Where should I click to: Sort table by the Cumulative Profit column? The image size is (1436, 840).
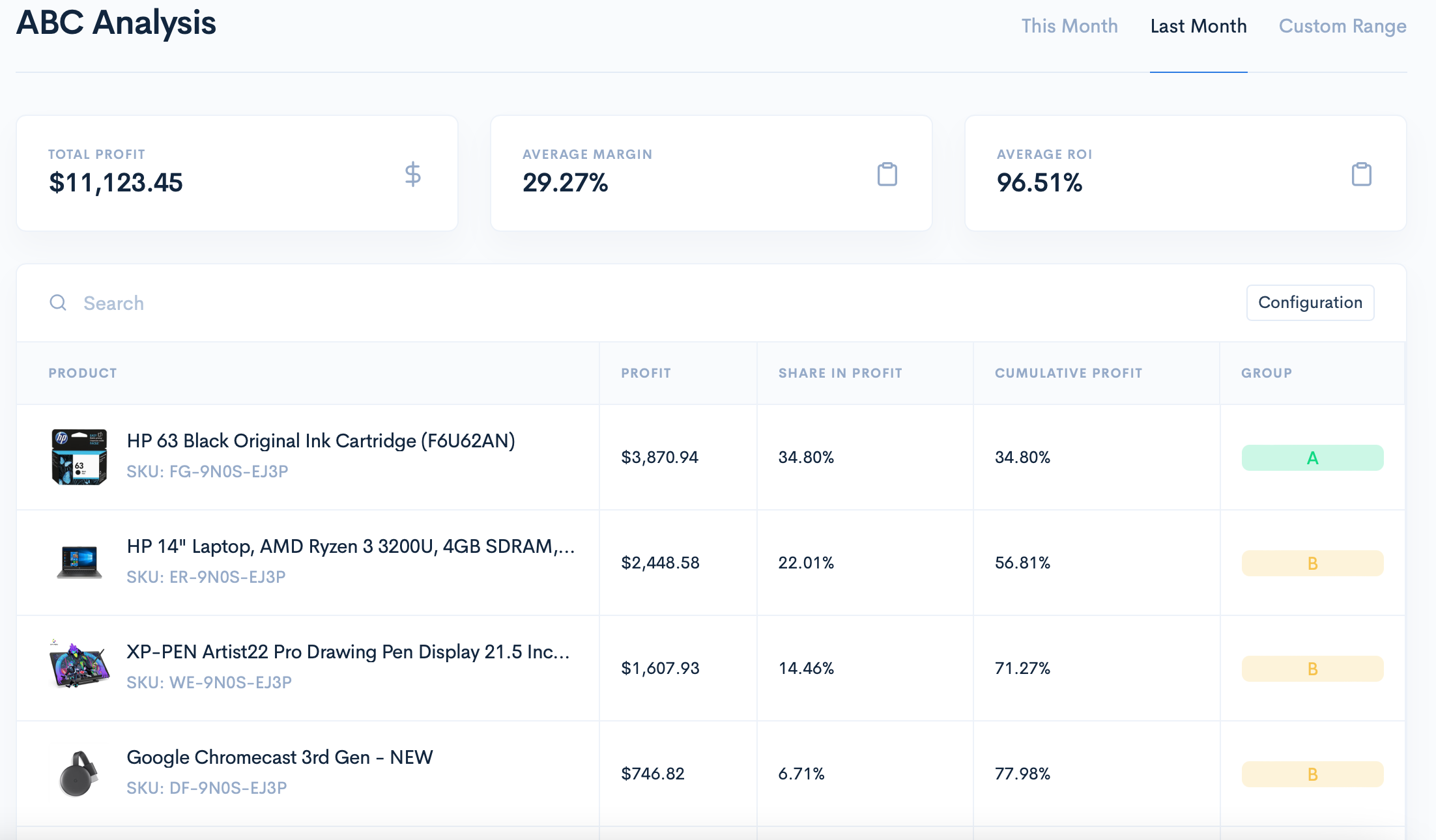tap(1068, 372)
